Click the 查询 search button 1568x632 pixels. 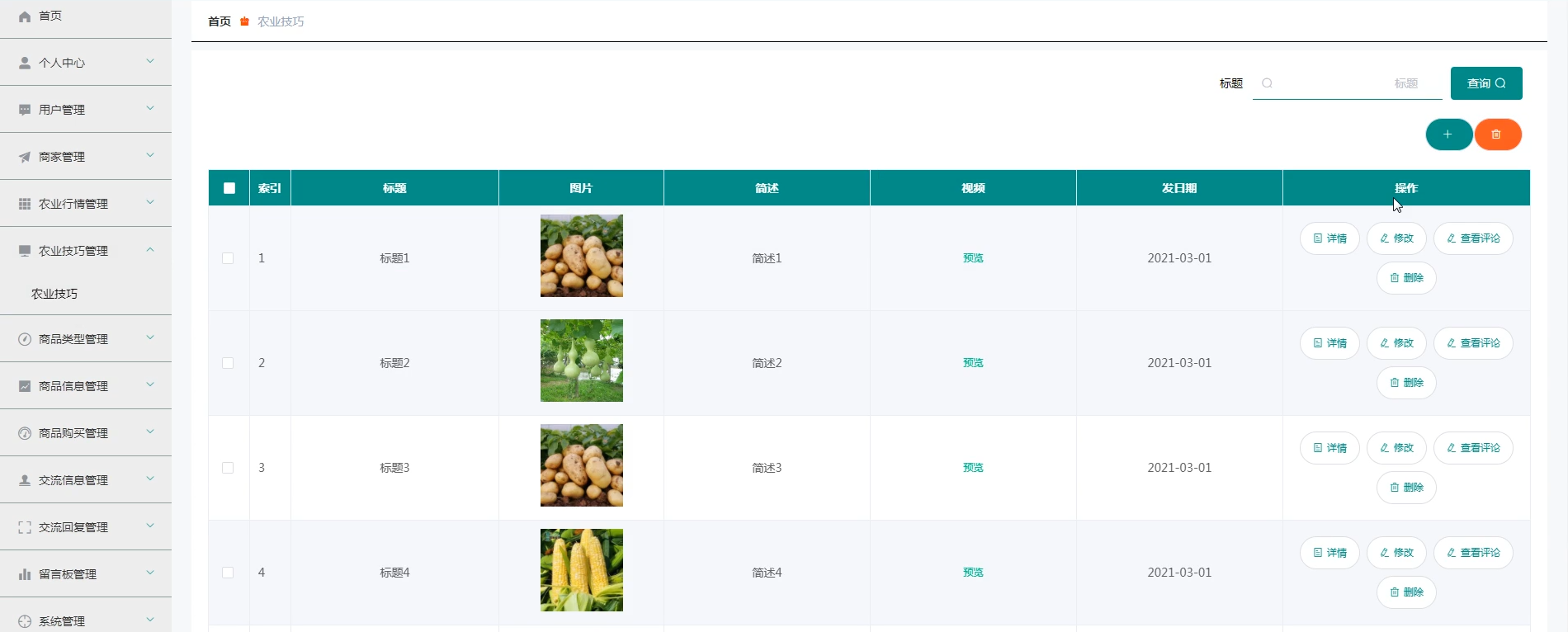tap(1486, 83)
